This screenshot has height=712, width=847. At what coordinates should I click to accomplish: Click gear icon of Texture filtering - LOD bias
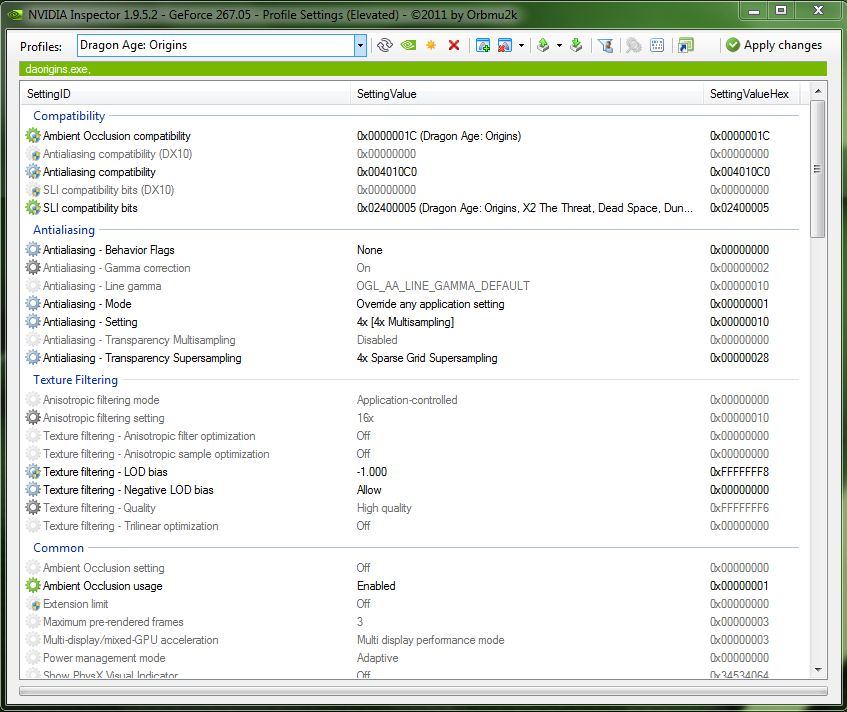(33, 472)
